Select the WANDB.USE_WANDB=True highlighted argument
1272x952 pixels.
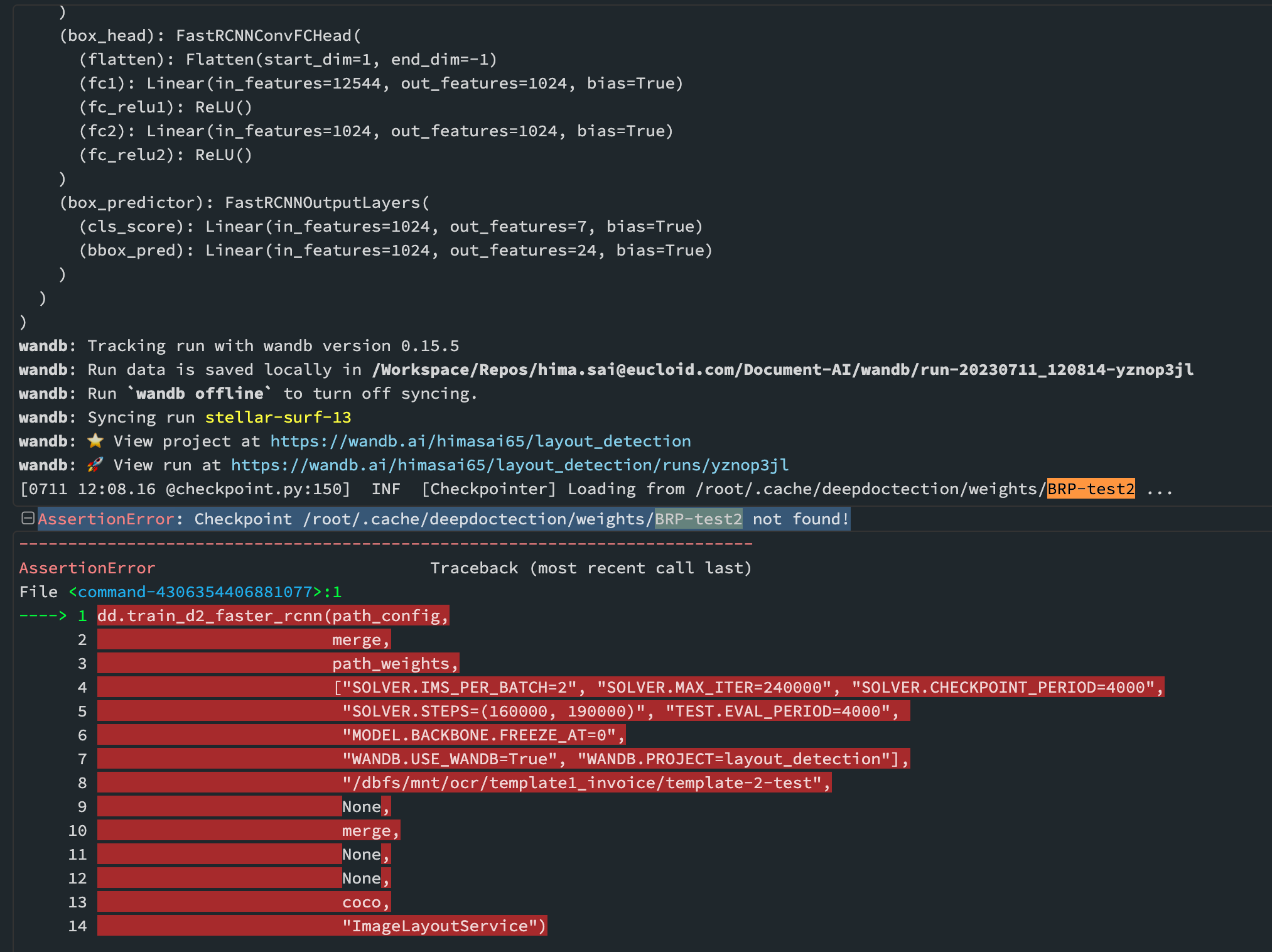tap(449, 759)
